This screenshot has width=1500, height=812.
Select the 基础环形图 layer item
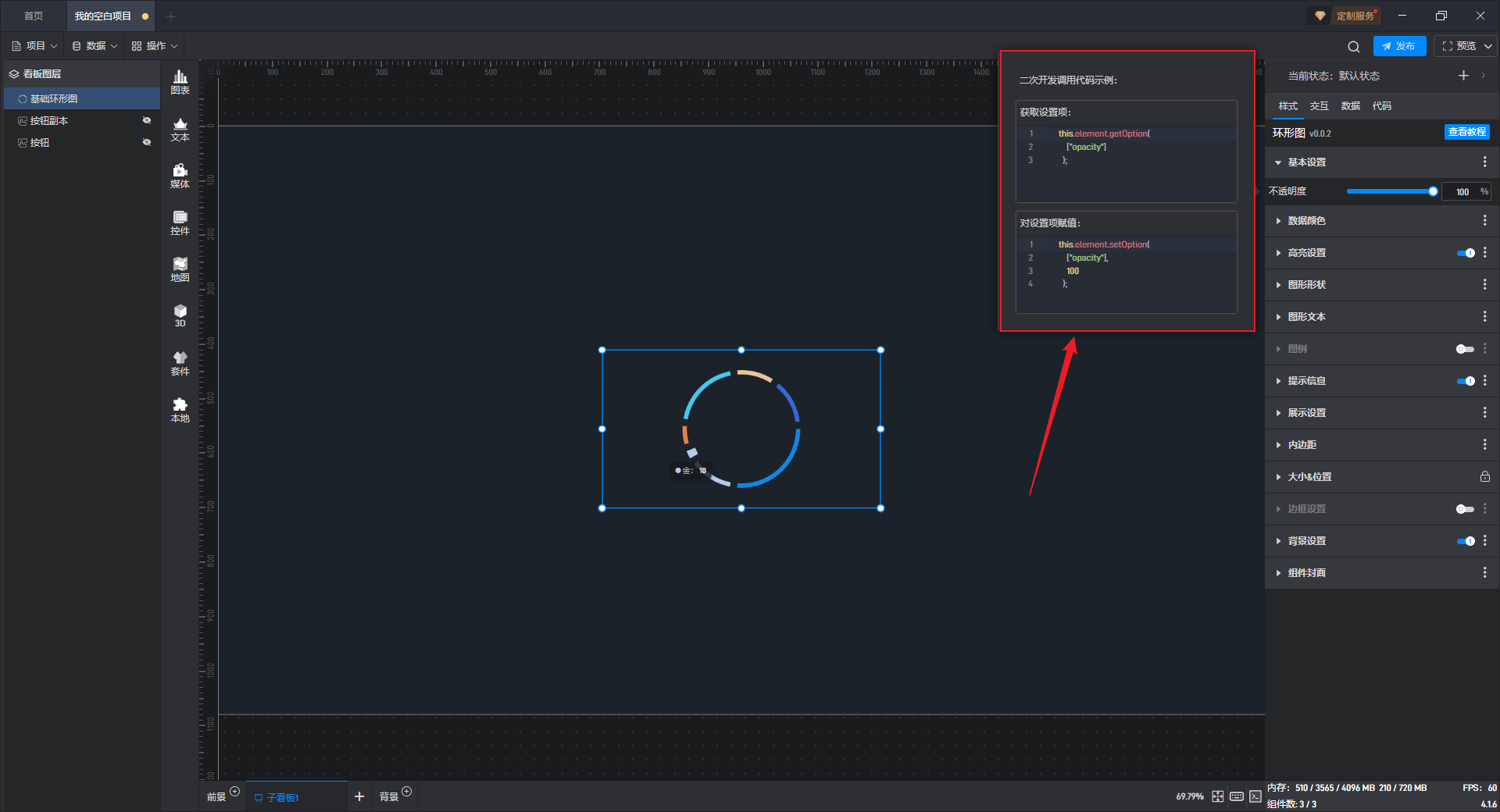coord(54,98)
